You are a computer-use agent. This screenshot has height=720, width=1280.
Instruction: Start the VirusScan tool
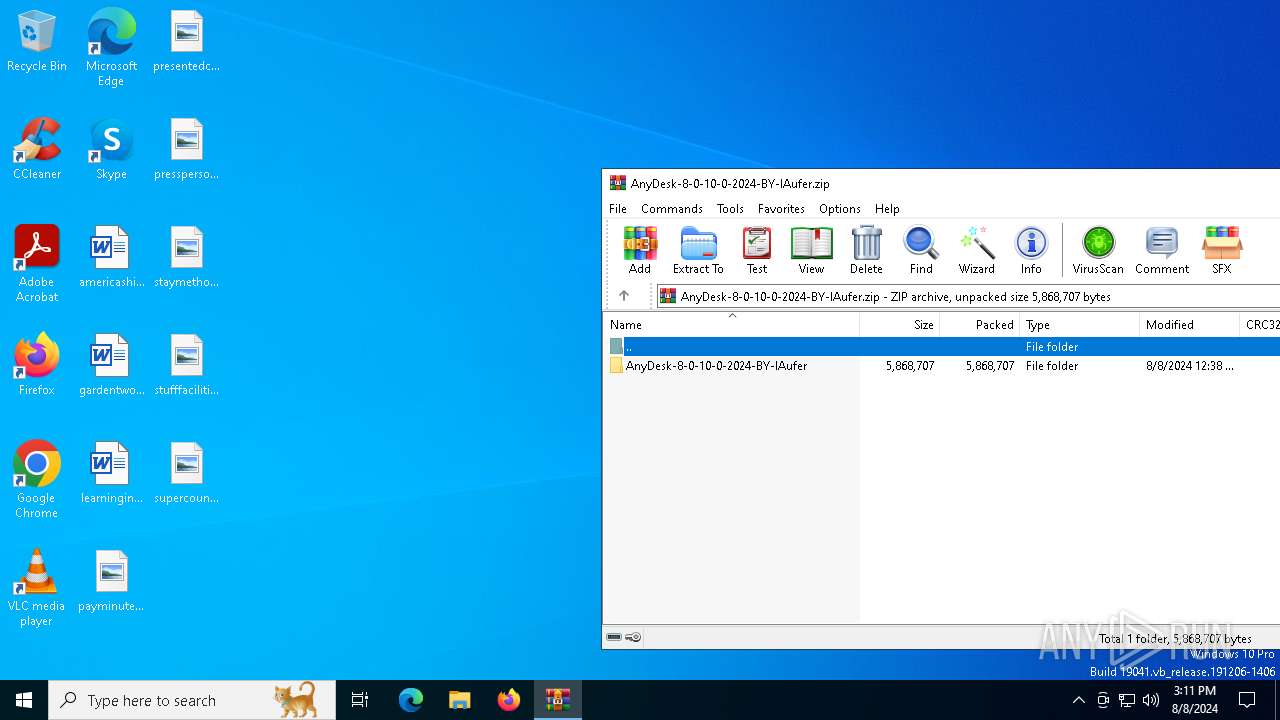(1098, 250)
